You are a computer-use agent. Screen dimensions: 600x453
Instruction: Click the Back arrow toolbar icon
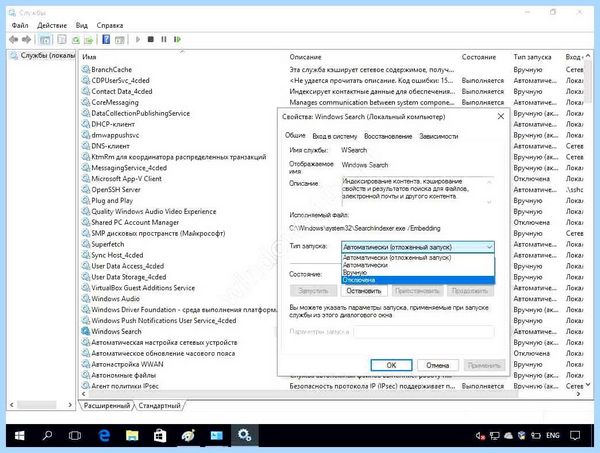pyautogui.click(x=13, y=39)
